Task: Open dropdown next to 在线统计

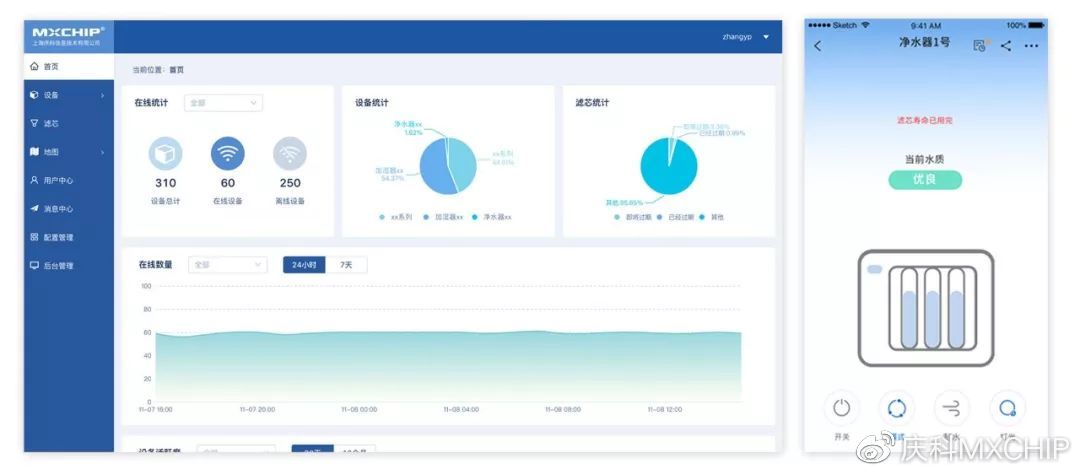Action: coord(223,103)
